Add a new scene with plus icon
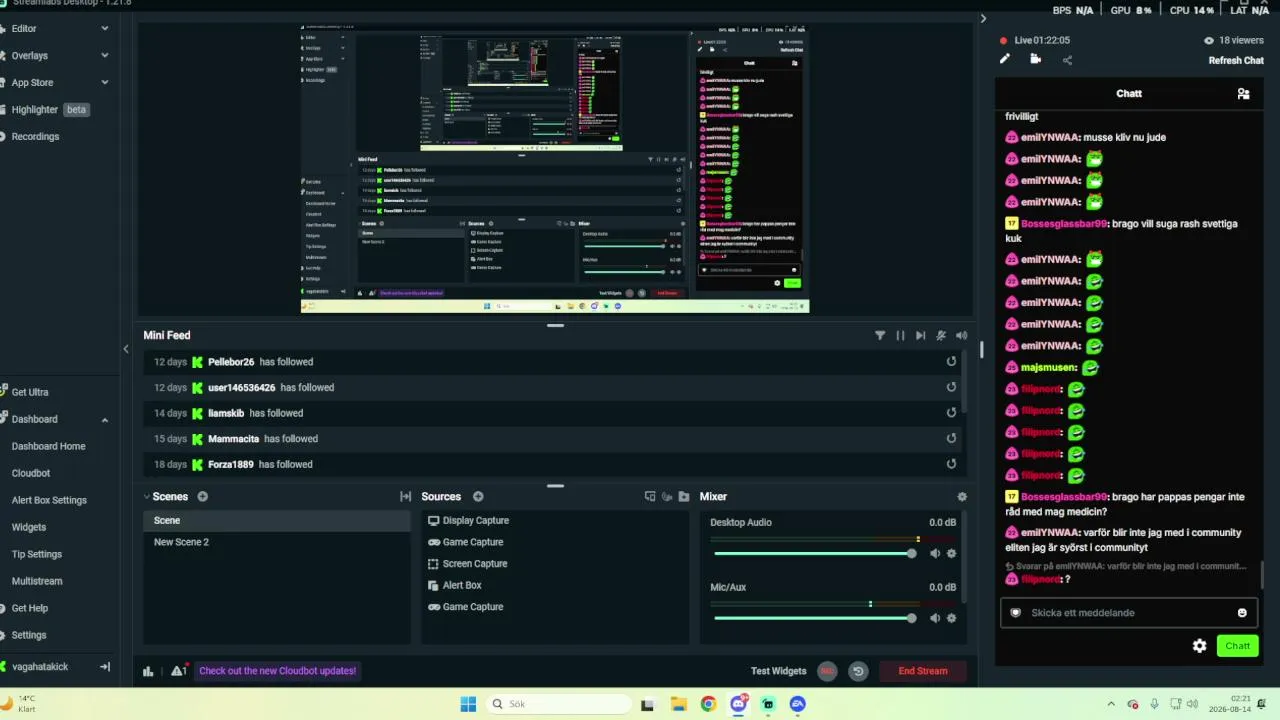The height and width of the screenshot is (720, 1280). click(202, 496)
